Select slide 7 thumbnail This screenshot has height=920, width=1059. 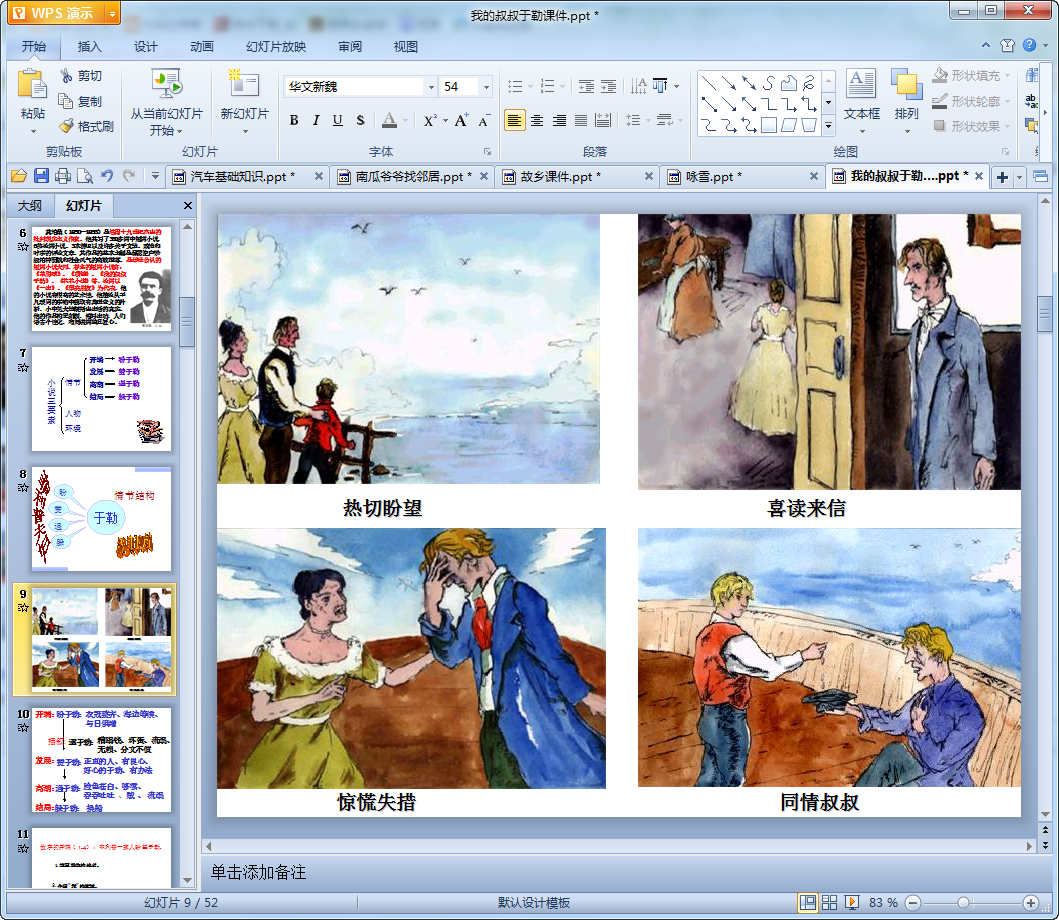tap(101, 399)
